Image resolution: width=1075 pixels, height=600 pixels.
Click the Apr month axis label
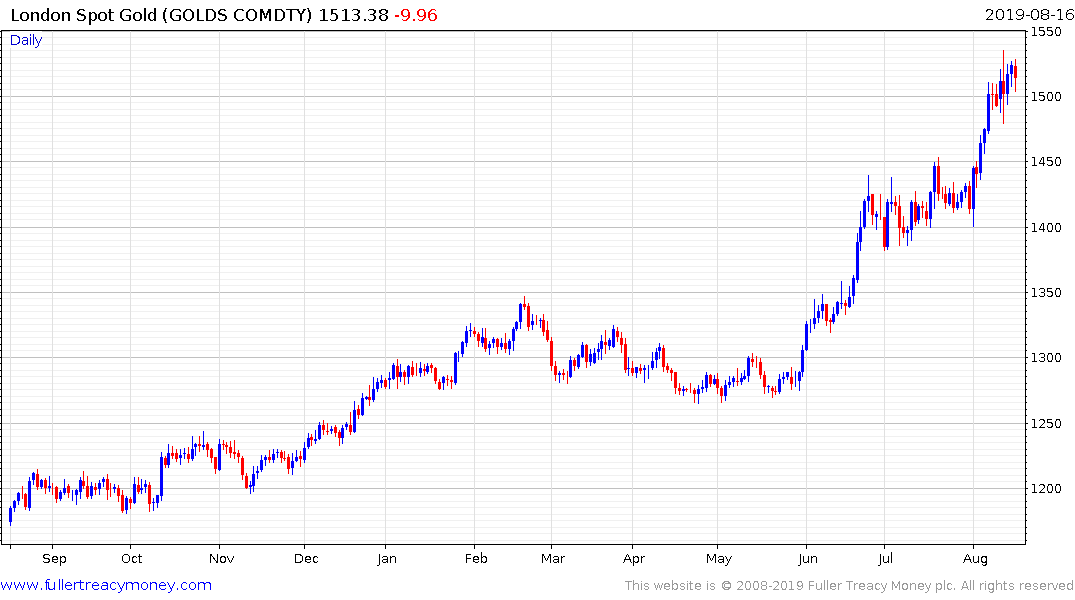pyautogui.click(x=634, y=559)
